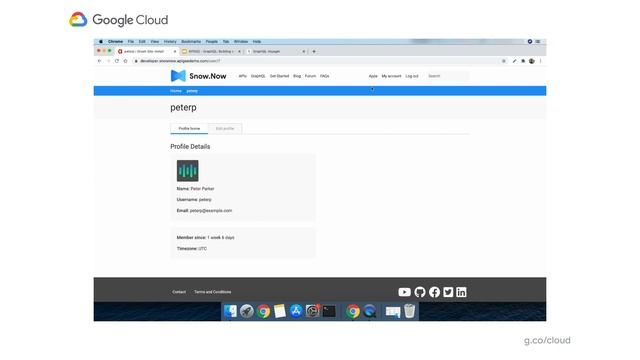This screenshot has width=640, height=360.
Task: Open the GraphQL link in site navigation
Action: 258,76
